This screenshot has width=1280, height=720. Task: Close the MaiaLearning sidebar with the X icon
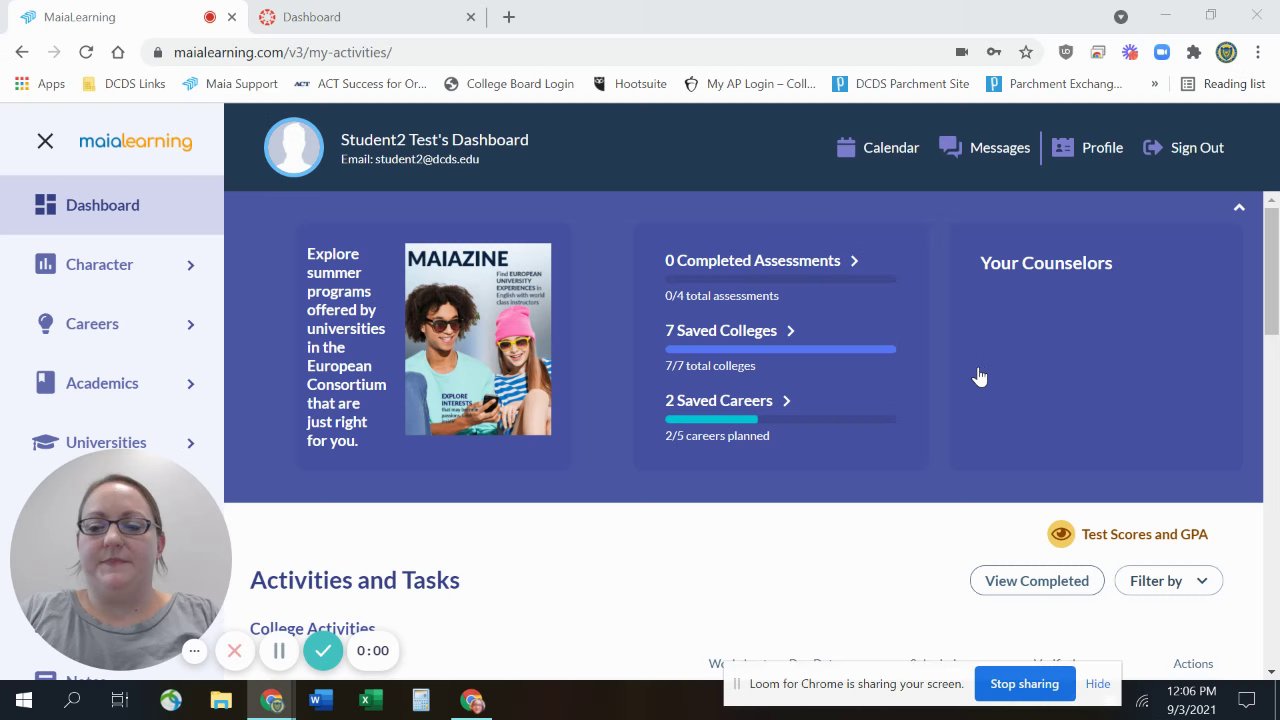pos(45,142)
